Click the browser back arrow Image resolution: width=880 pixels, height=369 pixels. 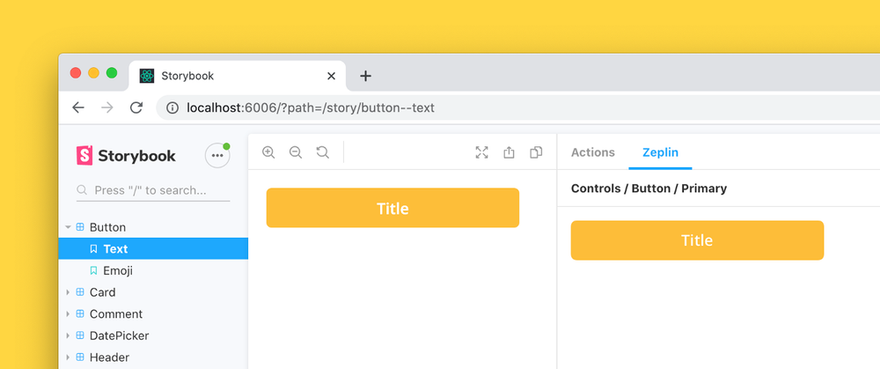(78, 108)
